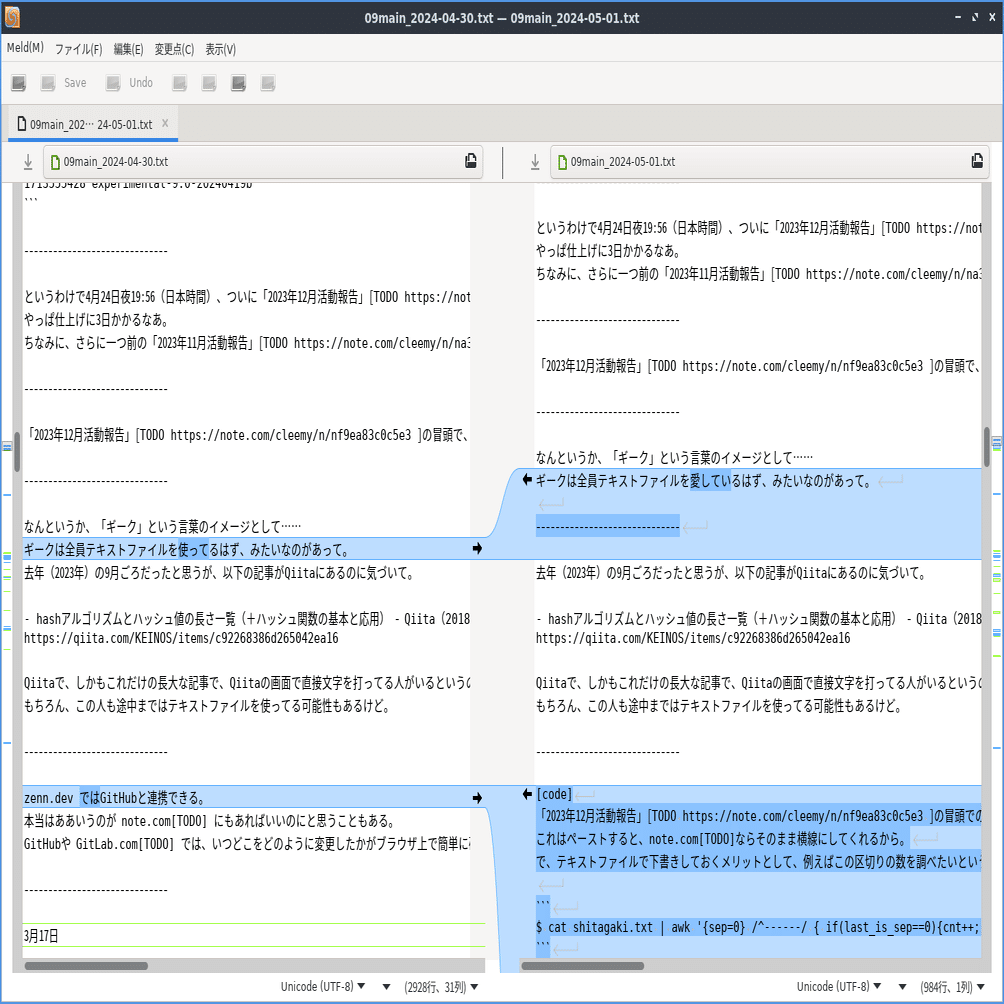
Task: Click right pane highlighted dashed separator line
Action: pyautogui.click(x=608, y=526)
